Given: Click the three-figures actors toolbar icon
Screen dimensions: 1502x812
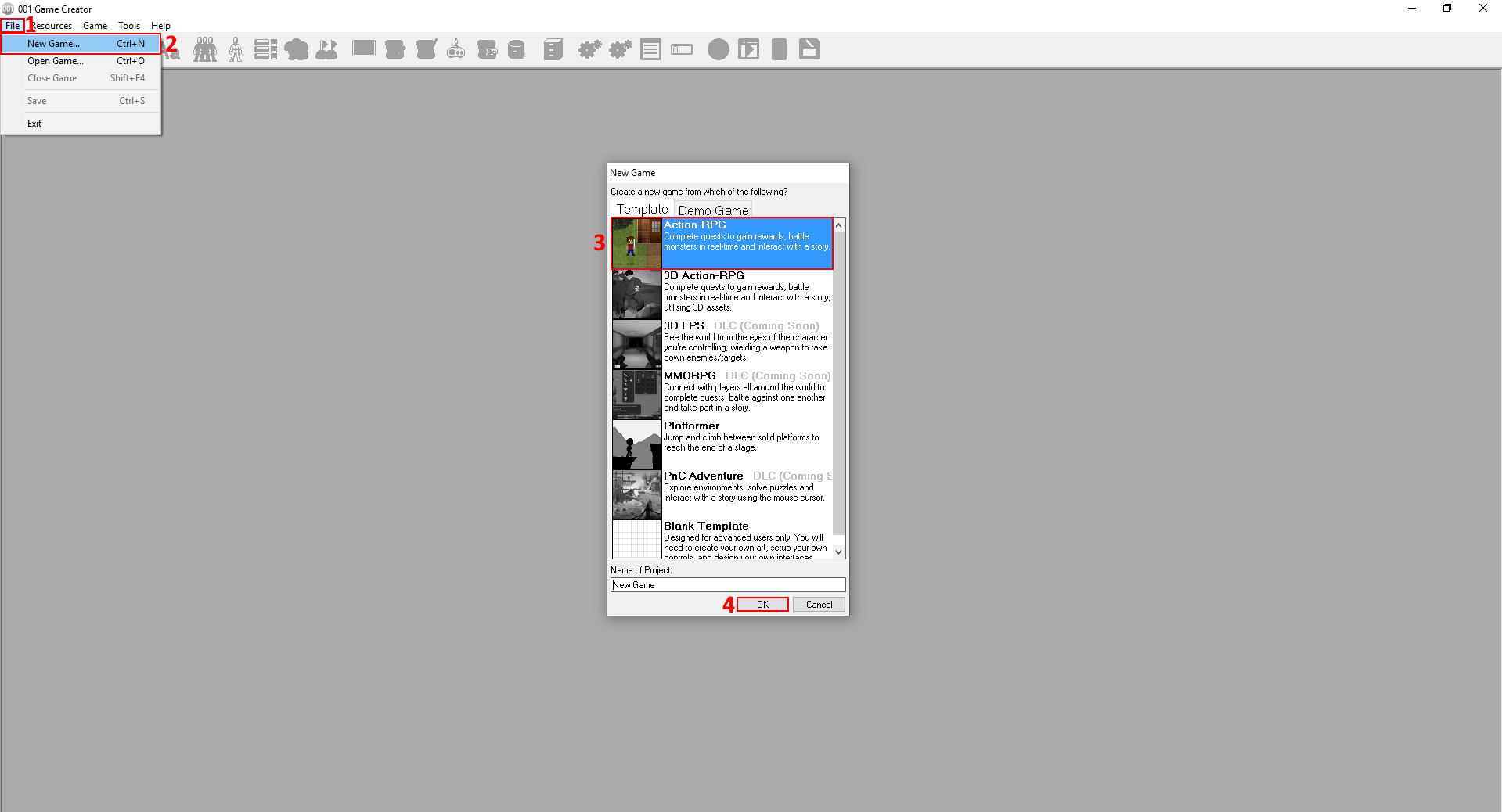Looking at the screenshot, I should (205, 49).
